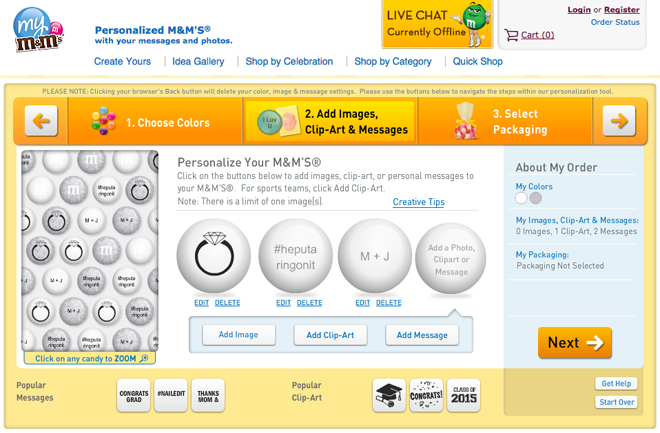660x433 pixels.
Task: Click the orange Next button
Action: 575,343
